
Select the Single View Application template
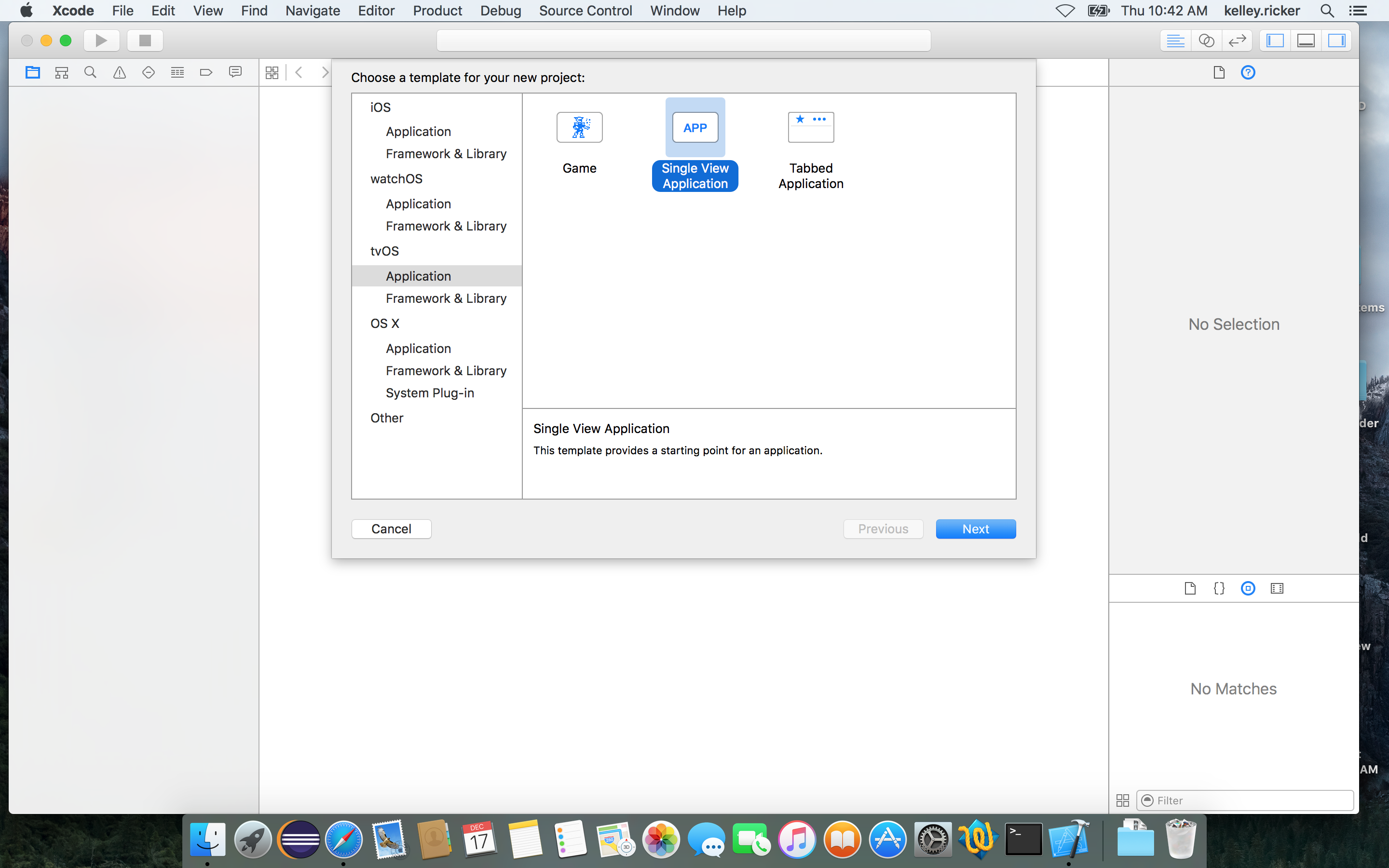coord(695,145)
